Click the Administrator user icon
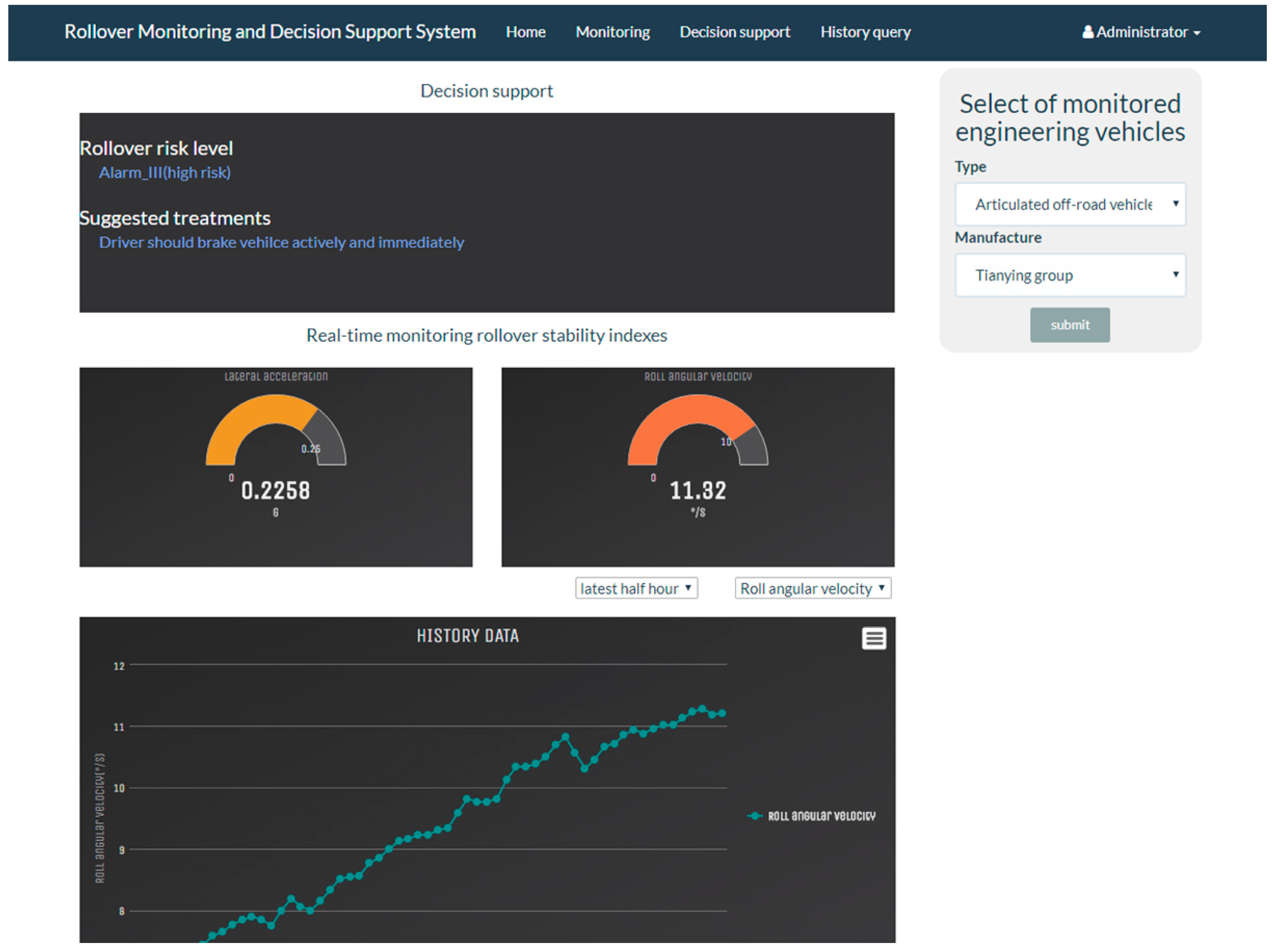 (1087, 32)
